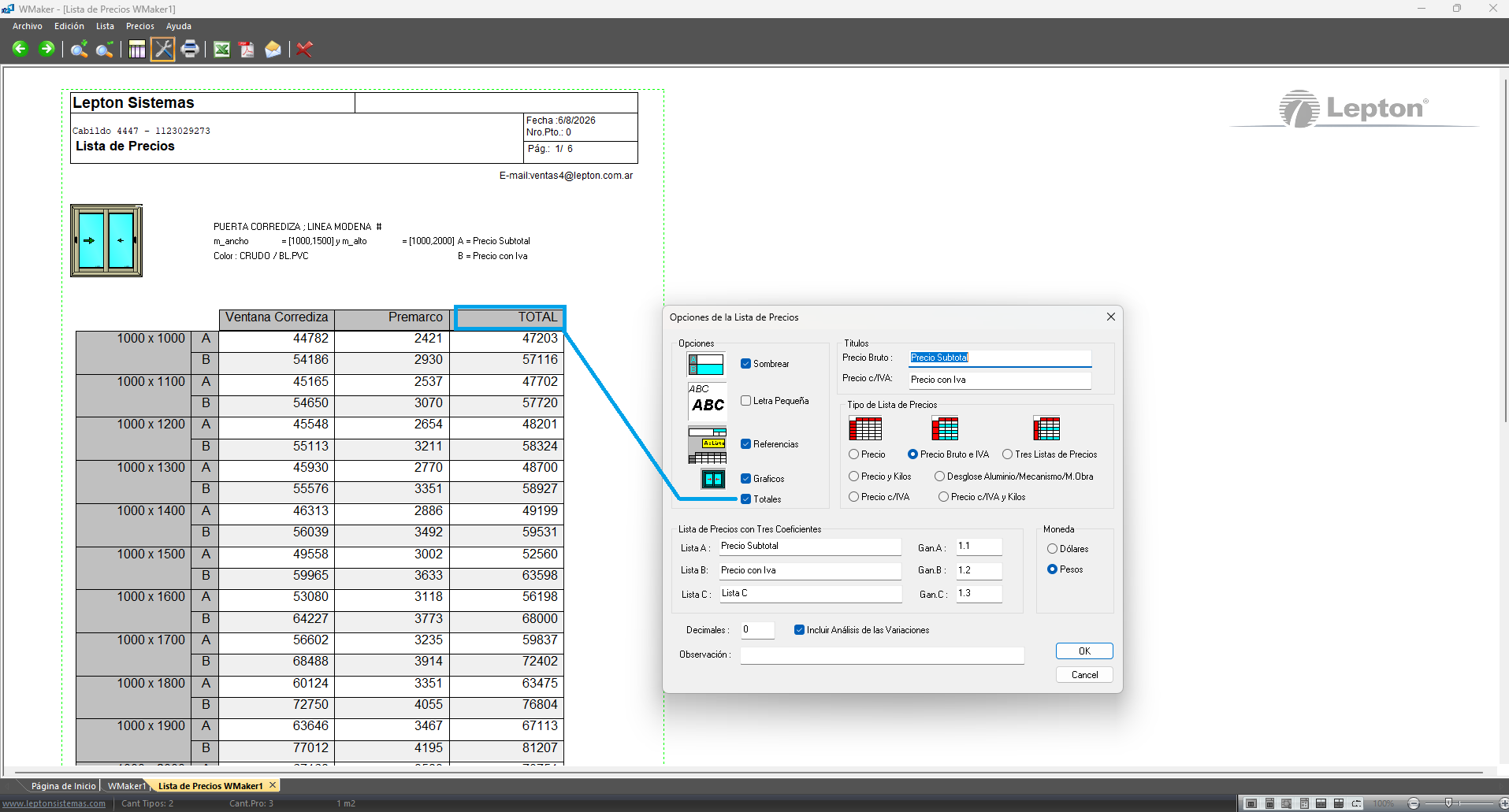Open the Lista menu
Image resolution: width=1509 pixels, height=812 pixels.
pyautogui.click(x=106, y=26)
